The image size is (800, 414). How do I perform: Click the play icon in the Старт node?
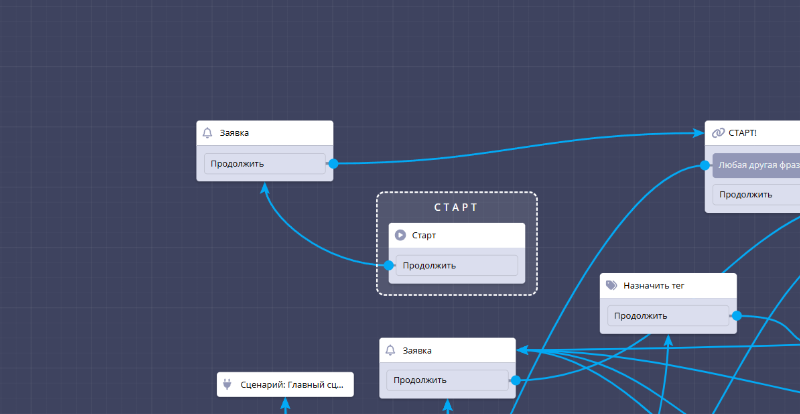pos(400,235)
